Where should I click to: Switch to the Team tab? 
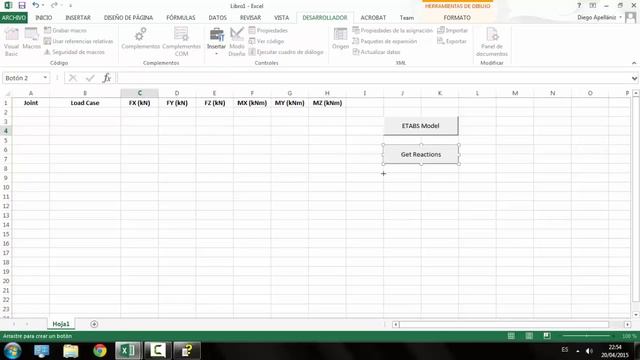pos(407,18)
